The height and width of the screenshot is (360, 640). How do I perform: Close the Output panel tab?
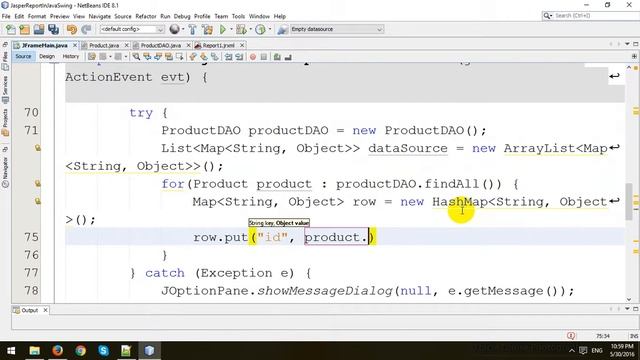click(45, 310)
